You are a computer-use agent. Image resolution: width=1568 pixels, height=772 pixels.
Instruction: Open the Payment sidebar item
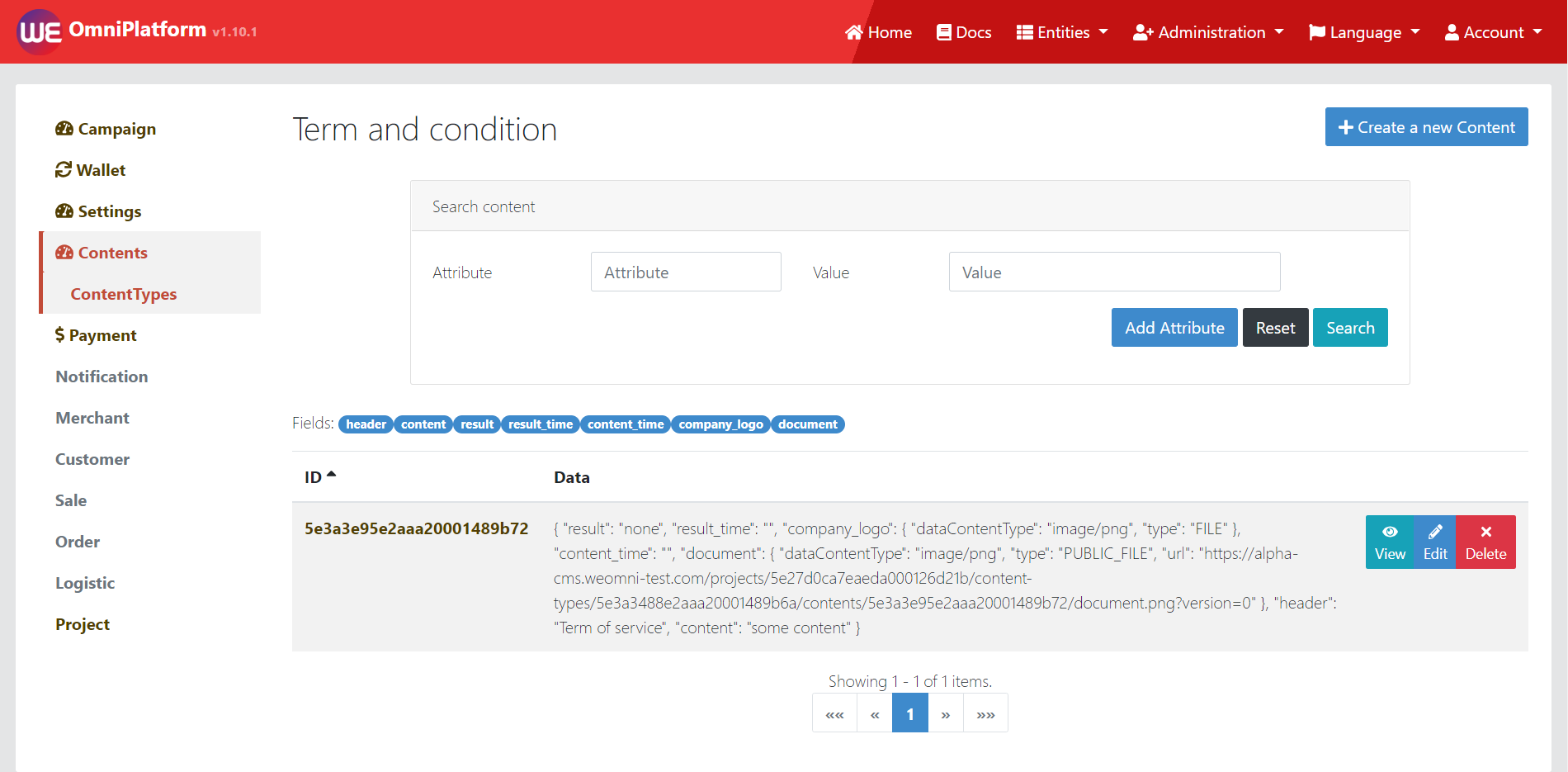[96, 335]
